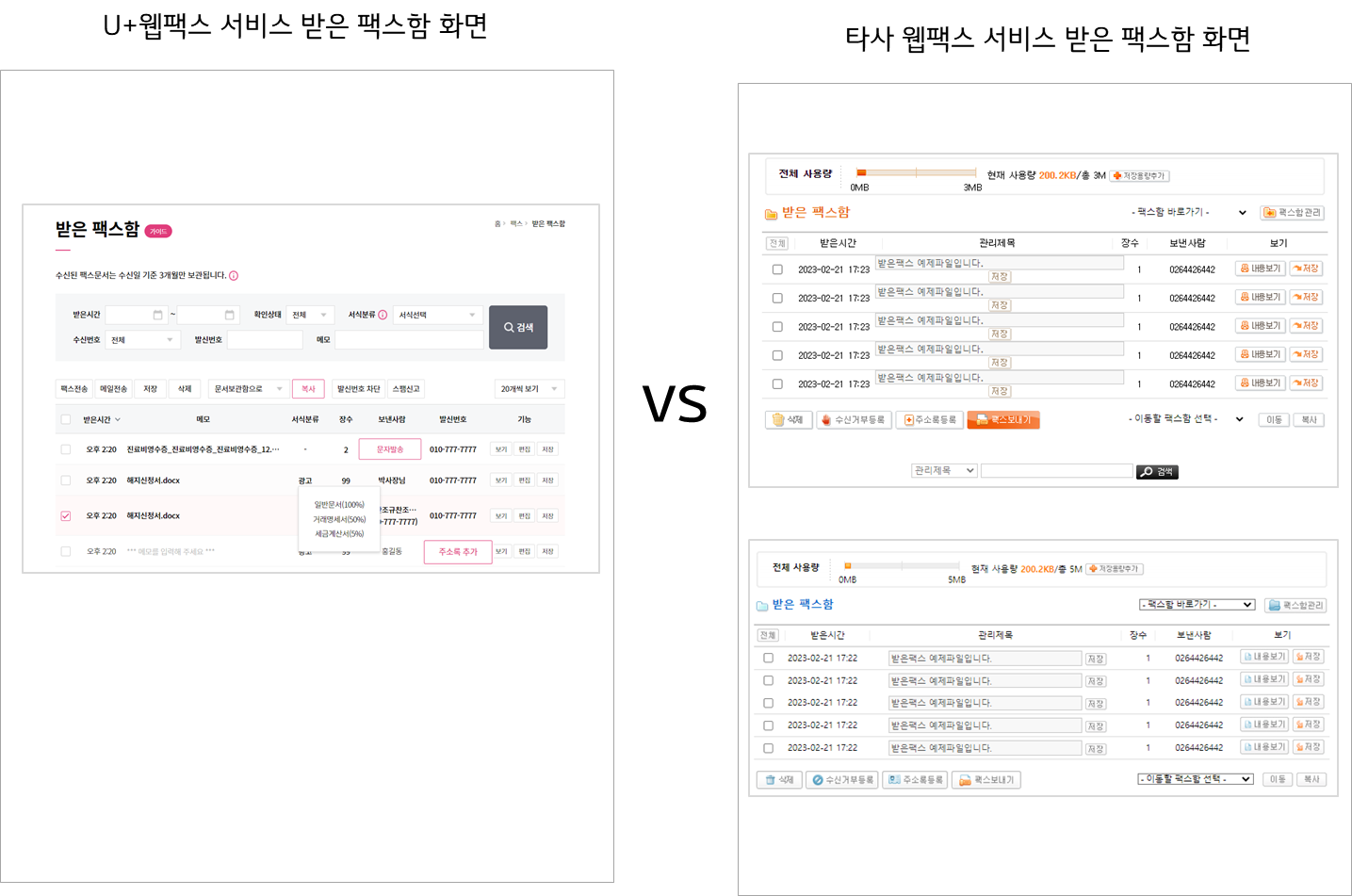The image size is (1352, 896).
Task: Click the orange 팩스보내기 button
Action: coord(1003,420)
